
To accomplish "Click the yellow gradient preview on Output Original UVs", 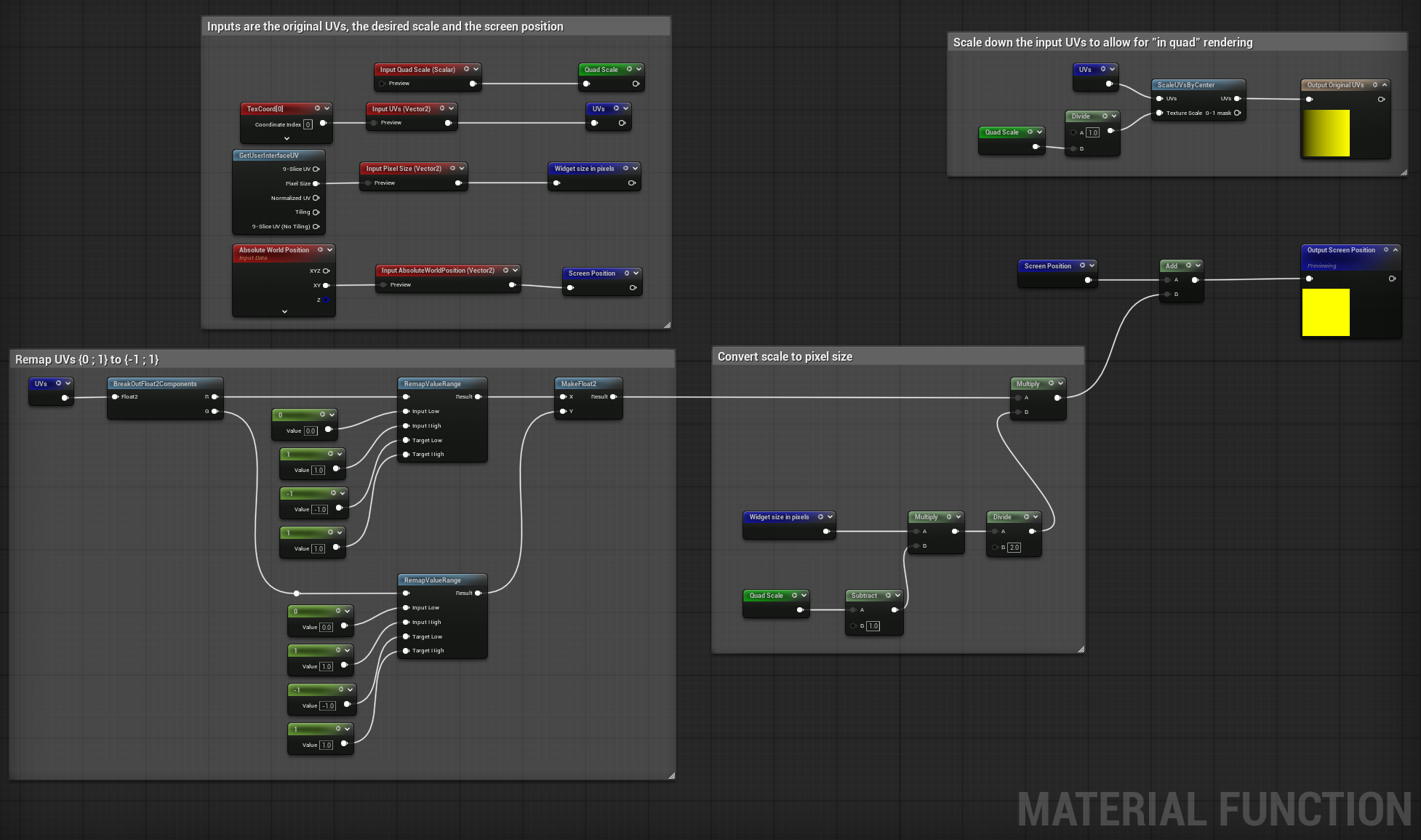I will [x=1326, y=133].
